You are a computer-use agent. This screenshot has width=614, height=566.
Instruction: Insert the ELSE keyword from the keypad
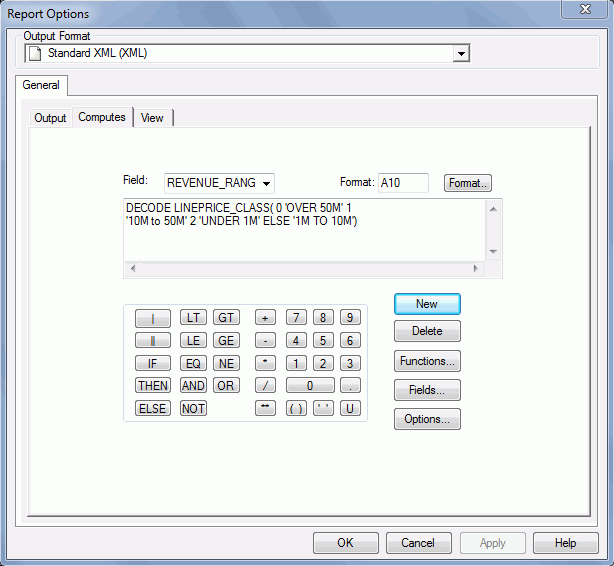153,408
